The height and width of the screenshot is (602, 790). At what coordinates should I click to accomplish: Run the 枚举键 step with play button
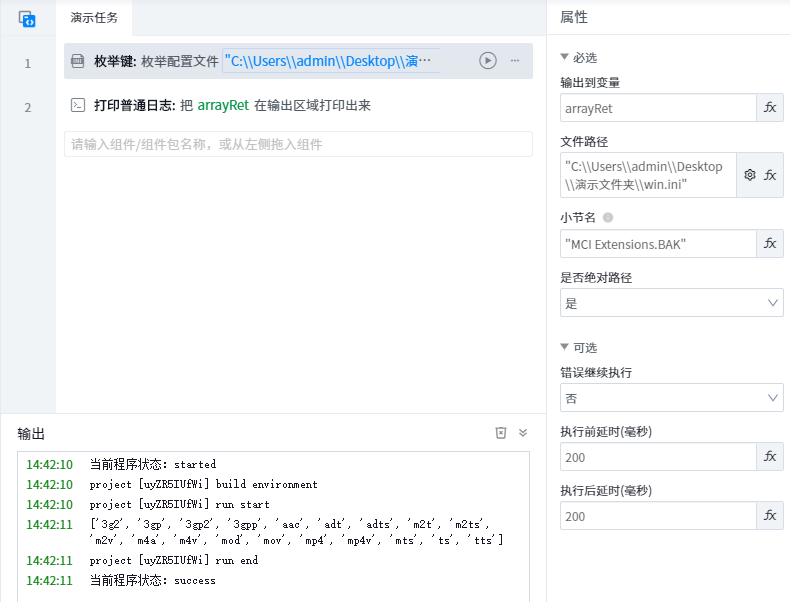click(487, 61)
